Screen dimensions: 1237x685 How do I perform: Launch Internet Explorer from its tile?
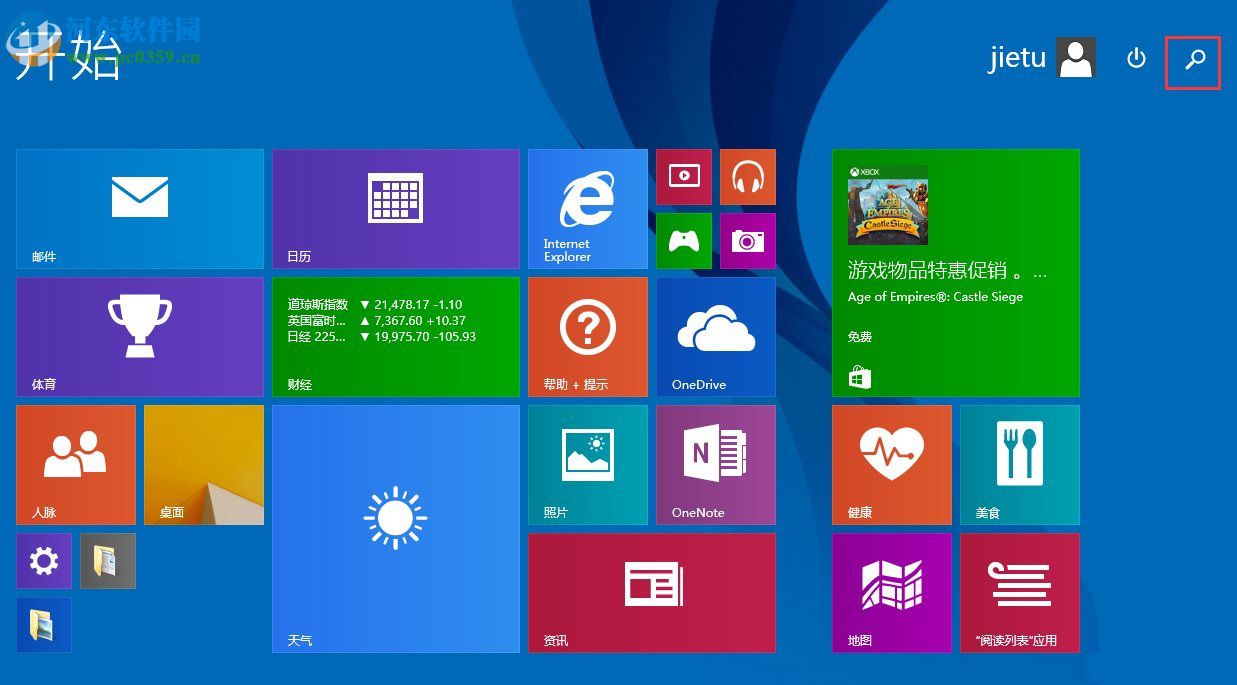click(x=587, y=208)
